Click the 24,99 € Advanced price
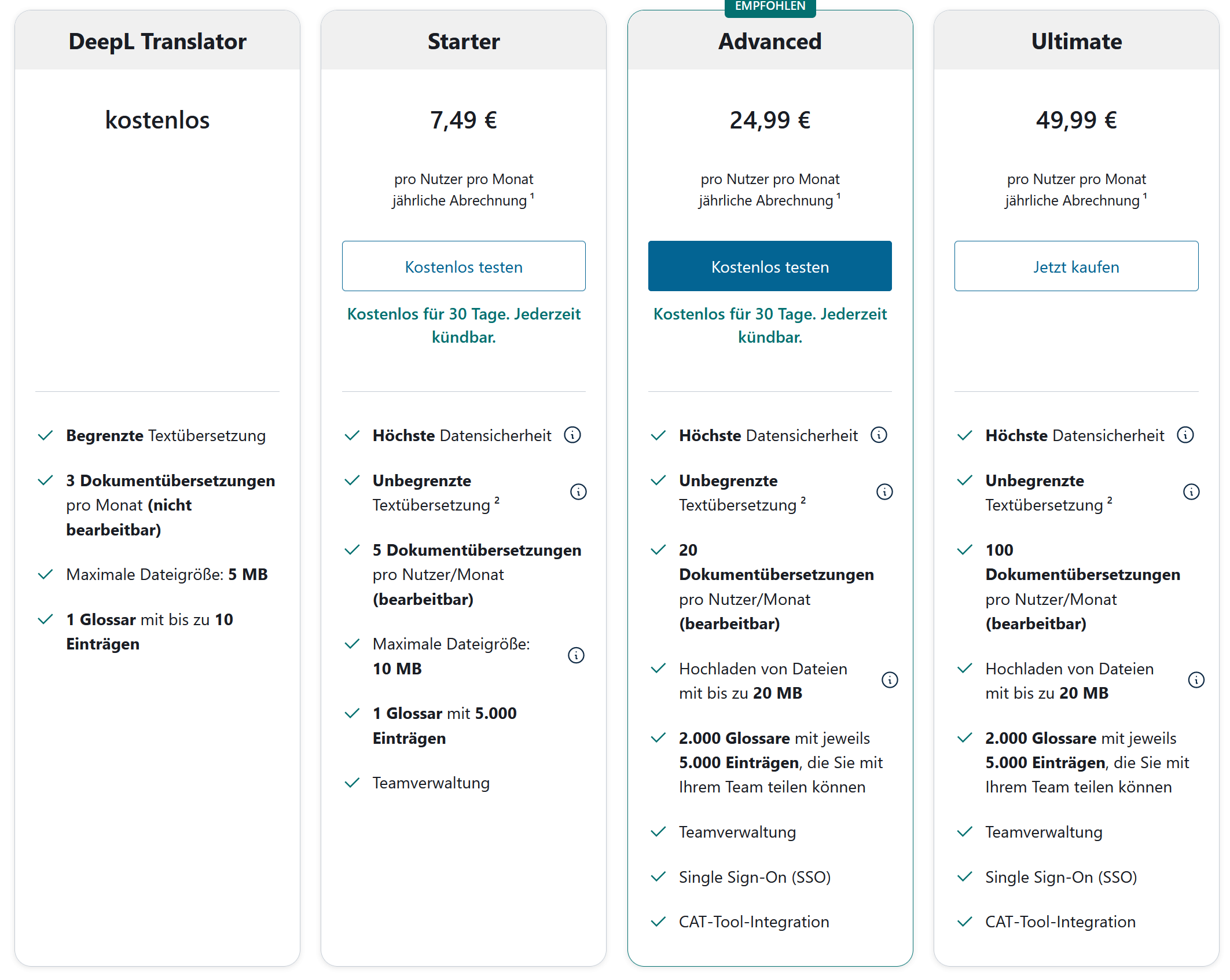Image resolution: width=1230 pixels, height=980 pixels. click(770, 120)
